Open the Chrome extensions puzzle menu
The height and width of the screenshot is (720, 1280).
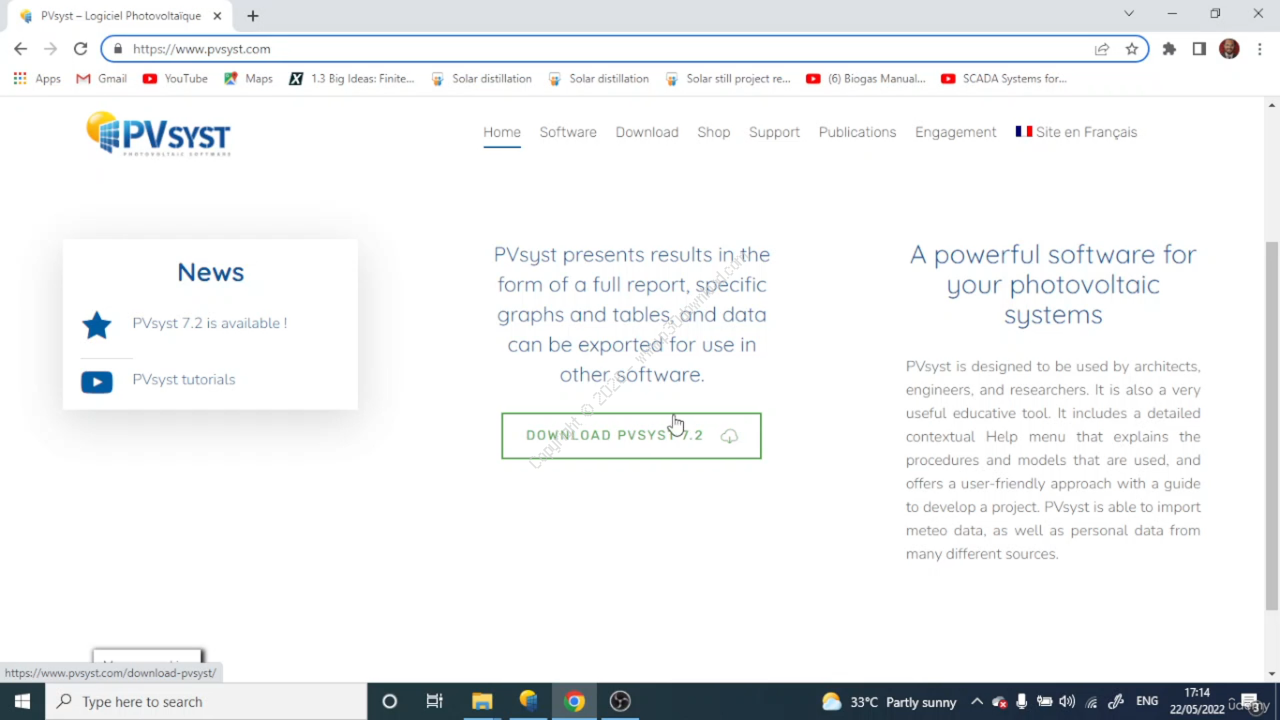(x=1169, y=49)
